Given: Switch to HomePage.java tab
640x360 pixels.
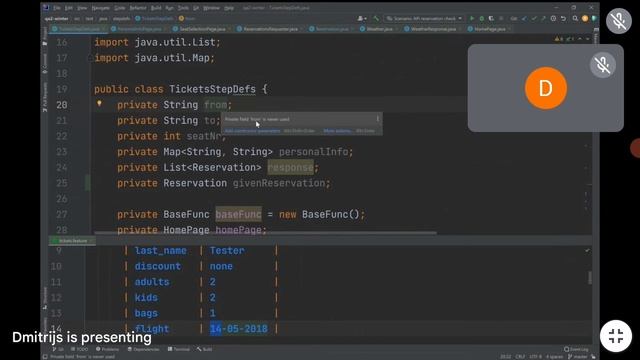Looking at the screenshot, I should 489,29.
